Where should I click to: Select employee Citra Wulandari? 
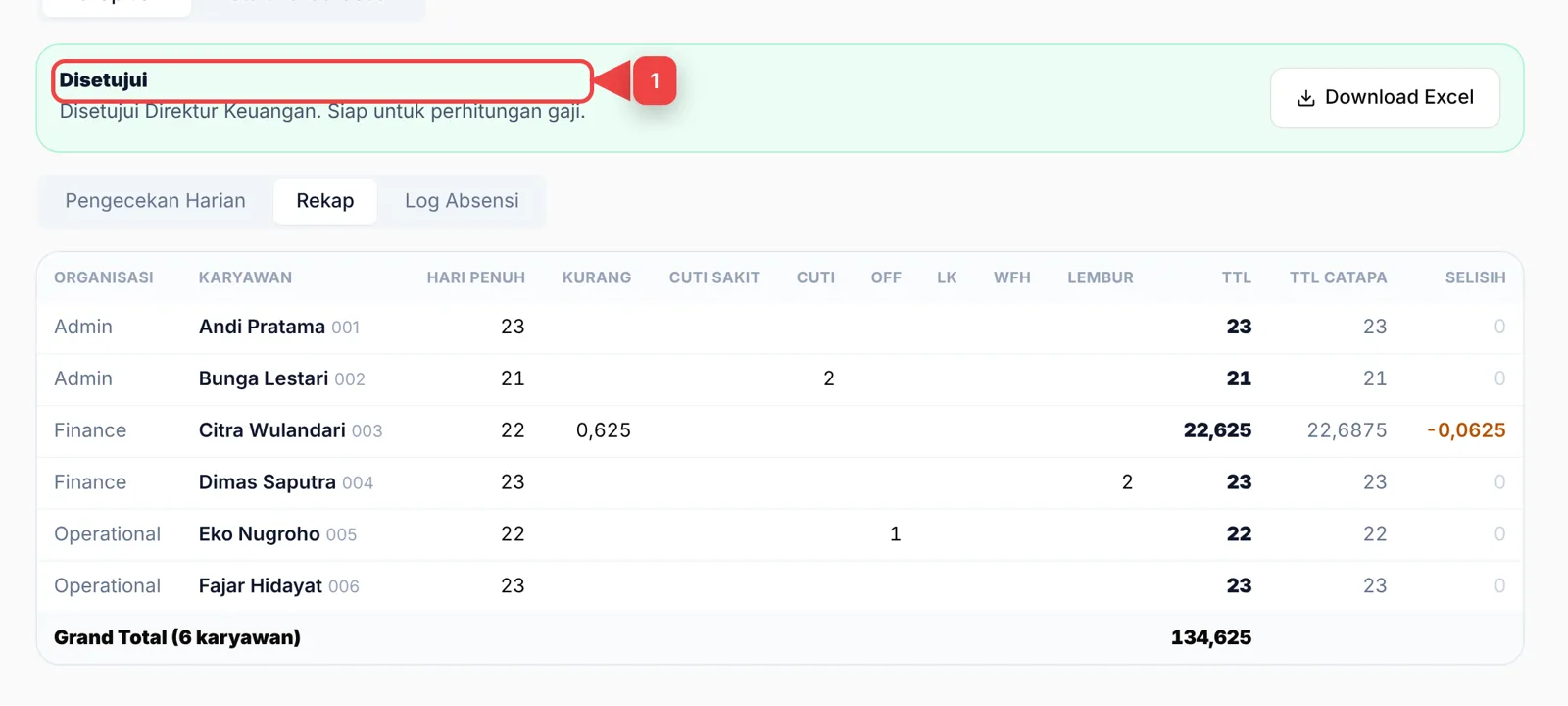point(272,430)
